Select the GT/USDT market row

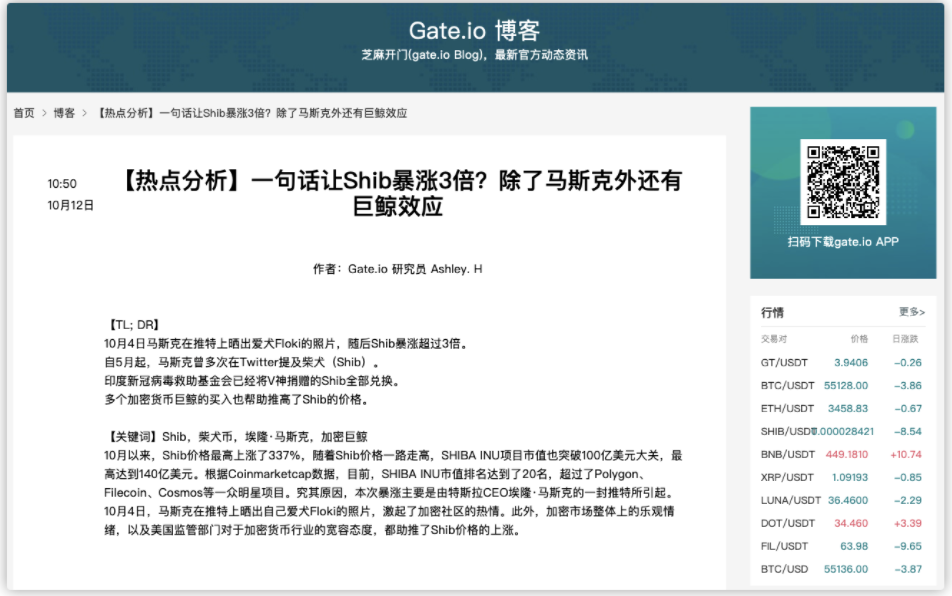pos(842,362)
